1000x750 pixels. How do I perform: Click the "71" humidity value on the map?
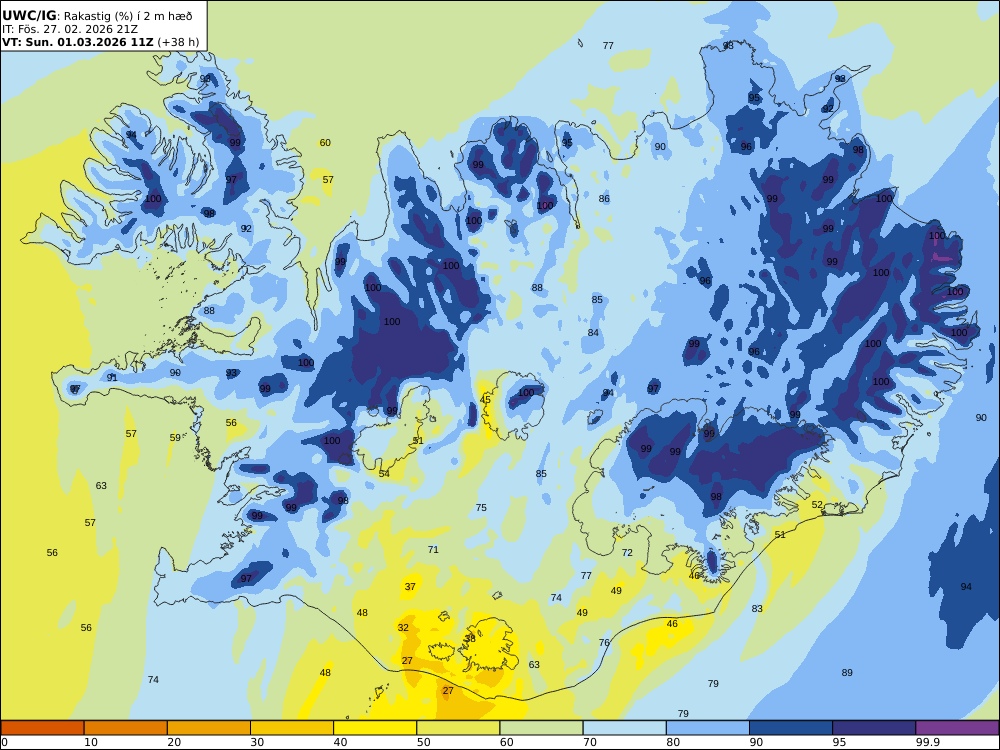433,549
